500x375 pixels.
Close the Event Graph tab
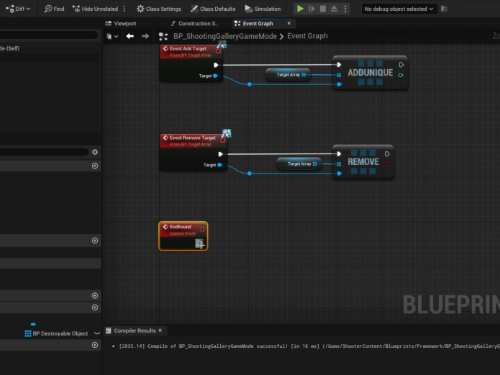point(289,23)
